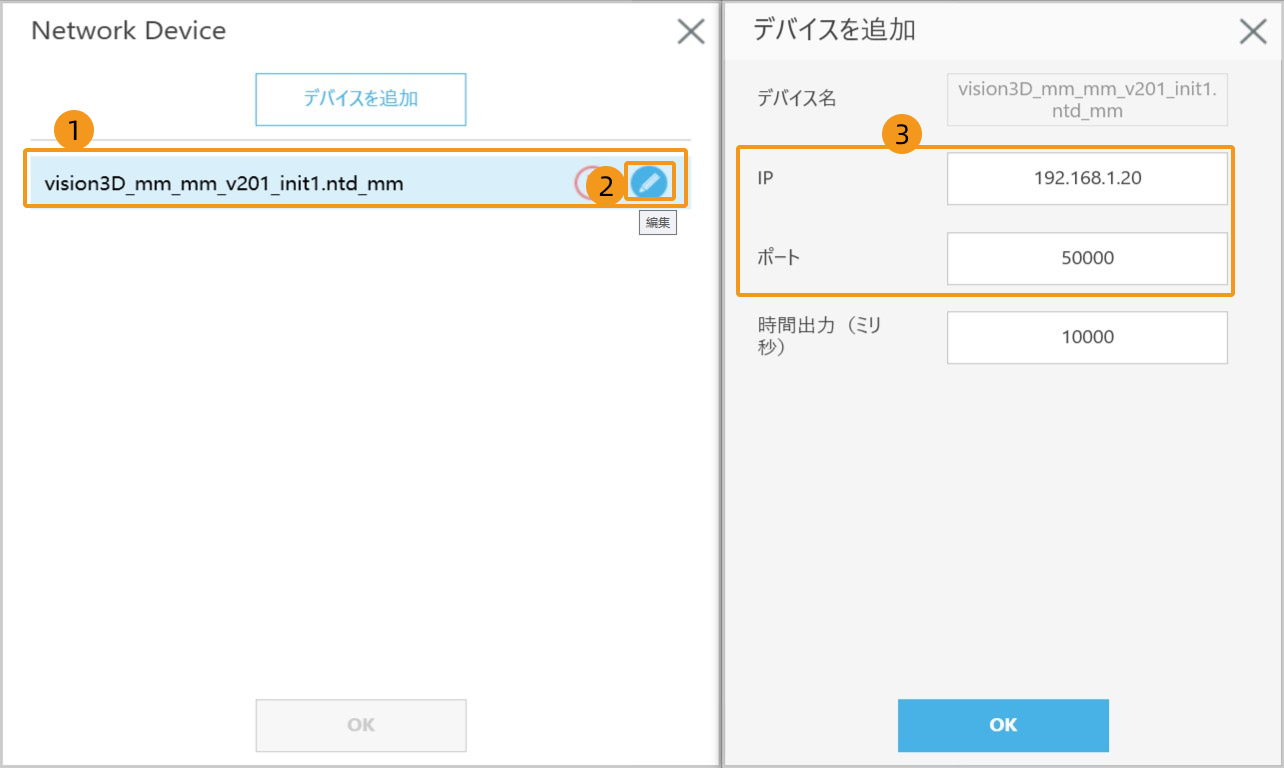Click the ポート label text
1284x768 pixels.
[779, 258]
